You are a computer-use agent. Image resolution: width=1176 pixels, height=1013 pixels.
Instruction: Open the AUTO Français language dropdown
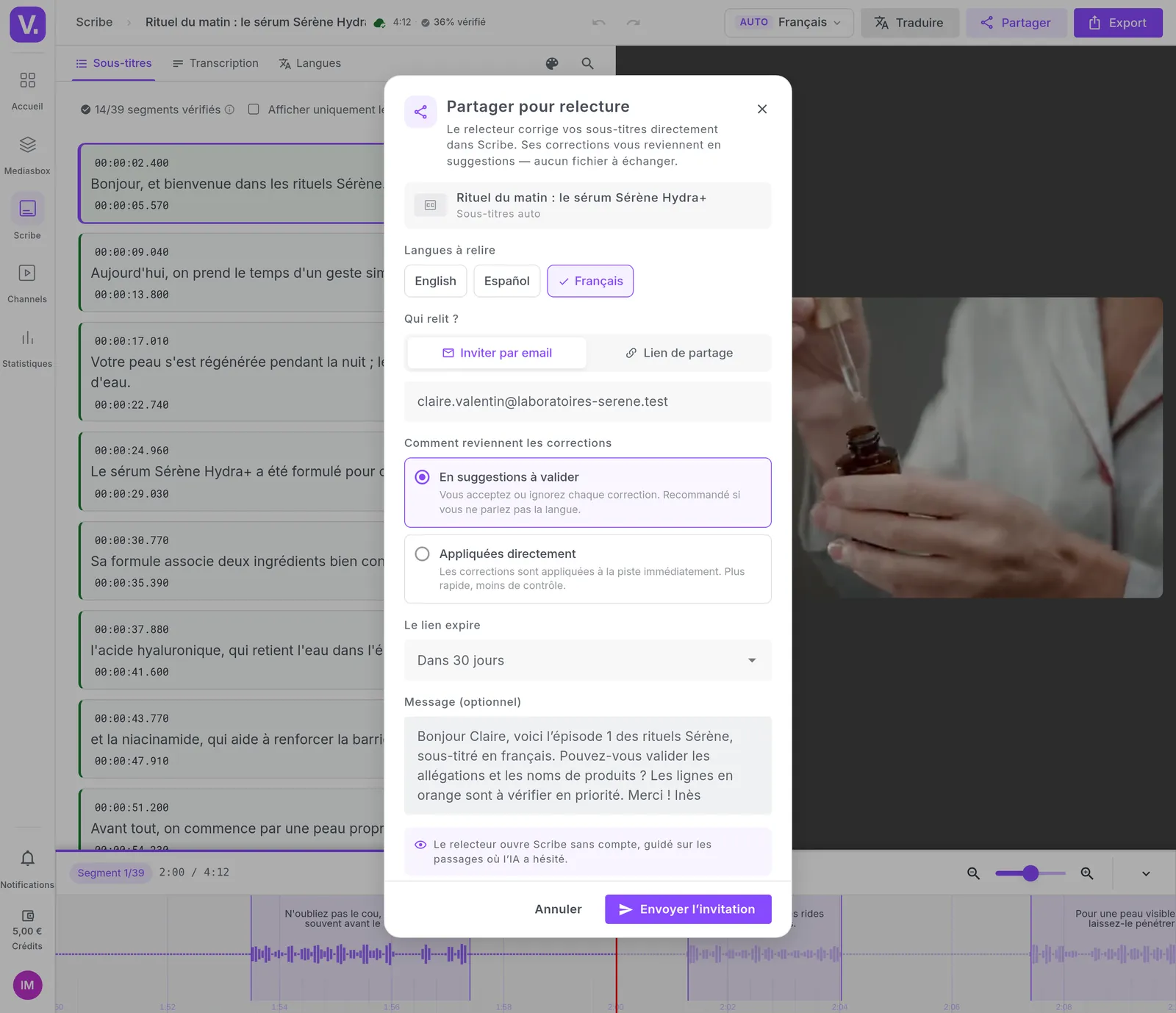[789, 23]
